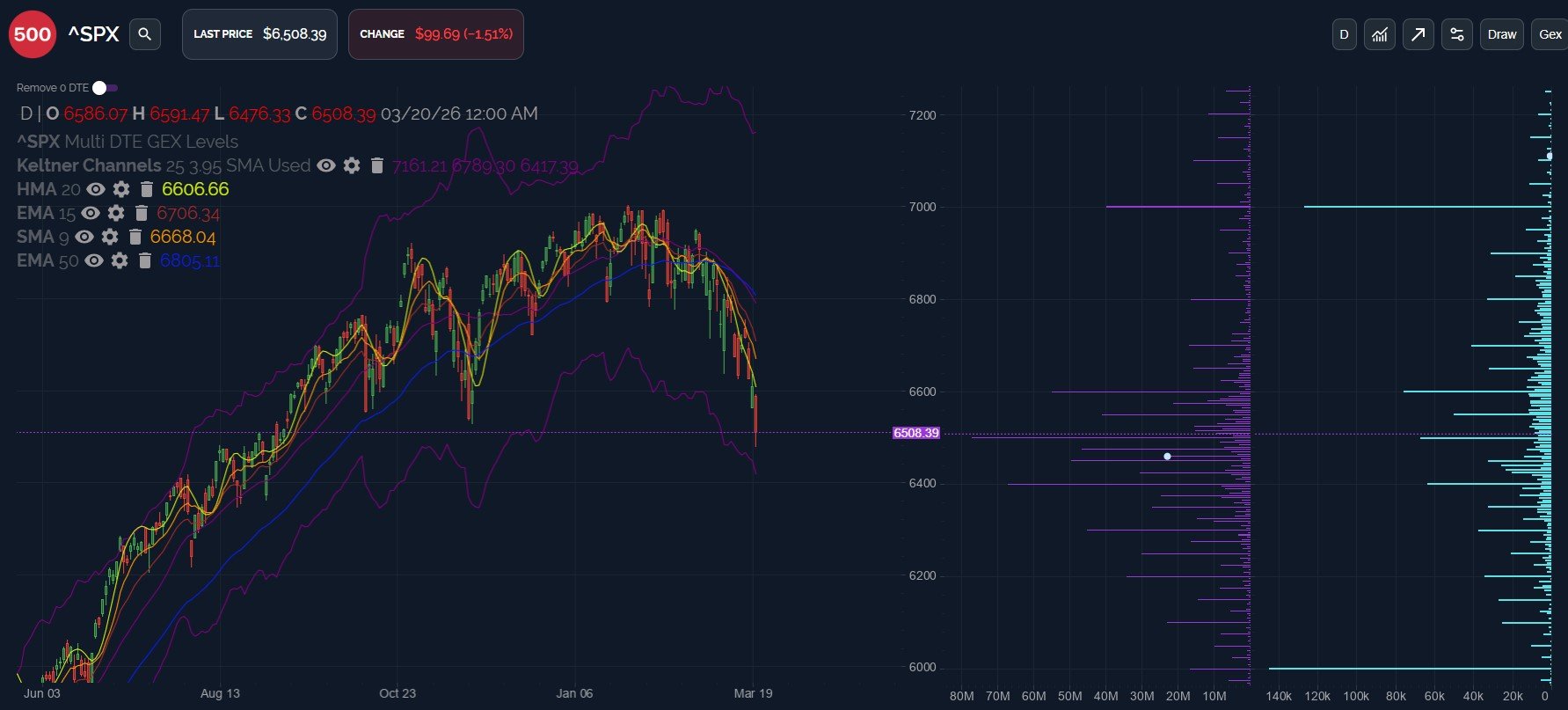Hide Keltner Channels with eye icon
This screenshot has height=710, width=1568.
click(326, 165)
